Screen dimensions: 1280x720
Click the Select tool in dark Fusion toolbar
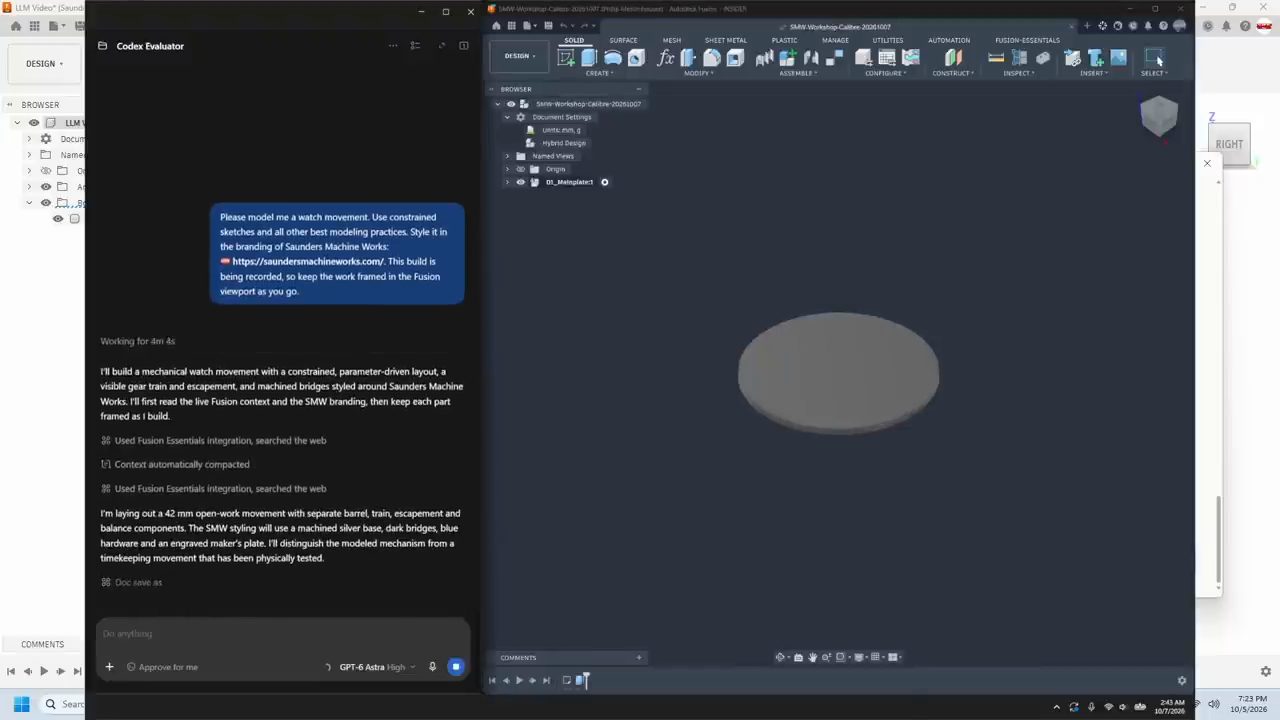coord(1153,58)
